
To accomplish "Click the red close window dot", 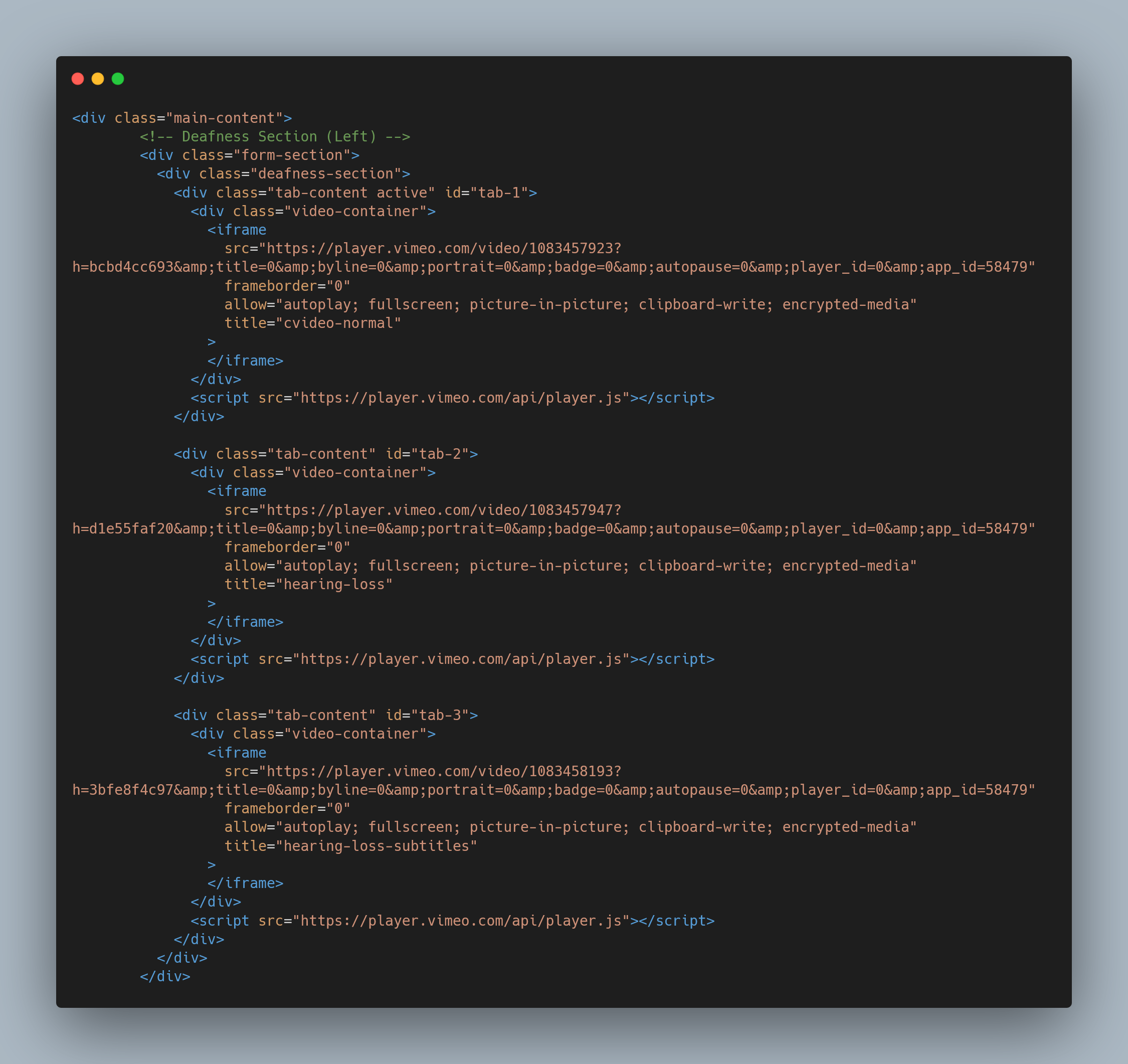I will point(78,79).
